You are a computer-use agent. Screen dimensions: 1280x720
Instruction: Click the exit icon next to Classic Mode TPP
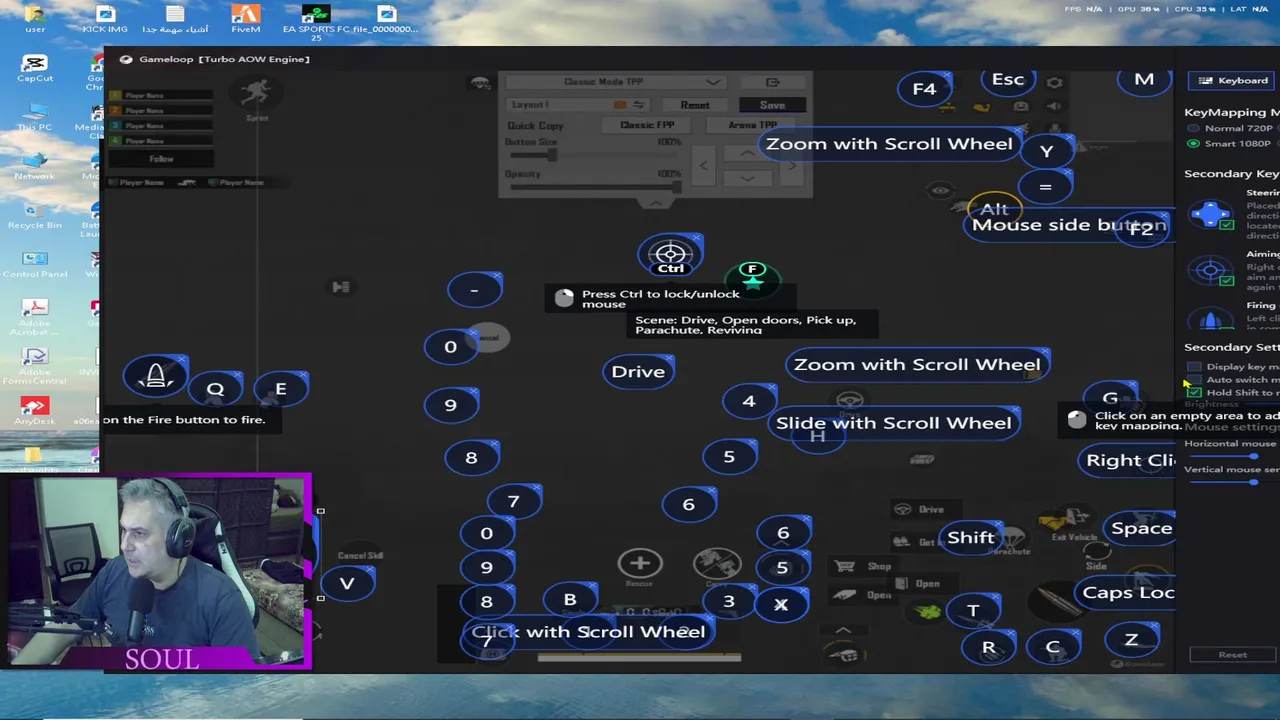(x=772, y=82)
